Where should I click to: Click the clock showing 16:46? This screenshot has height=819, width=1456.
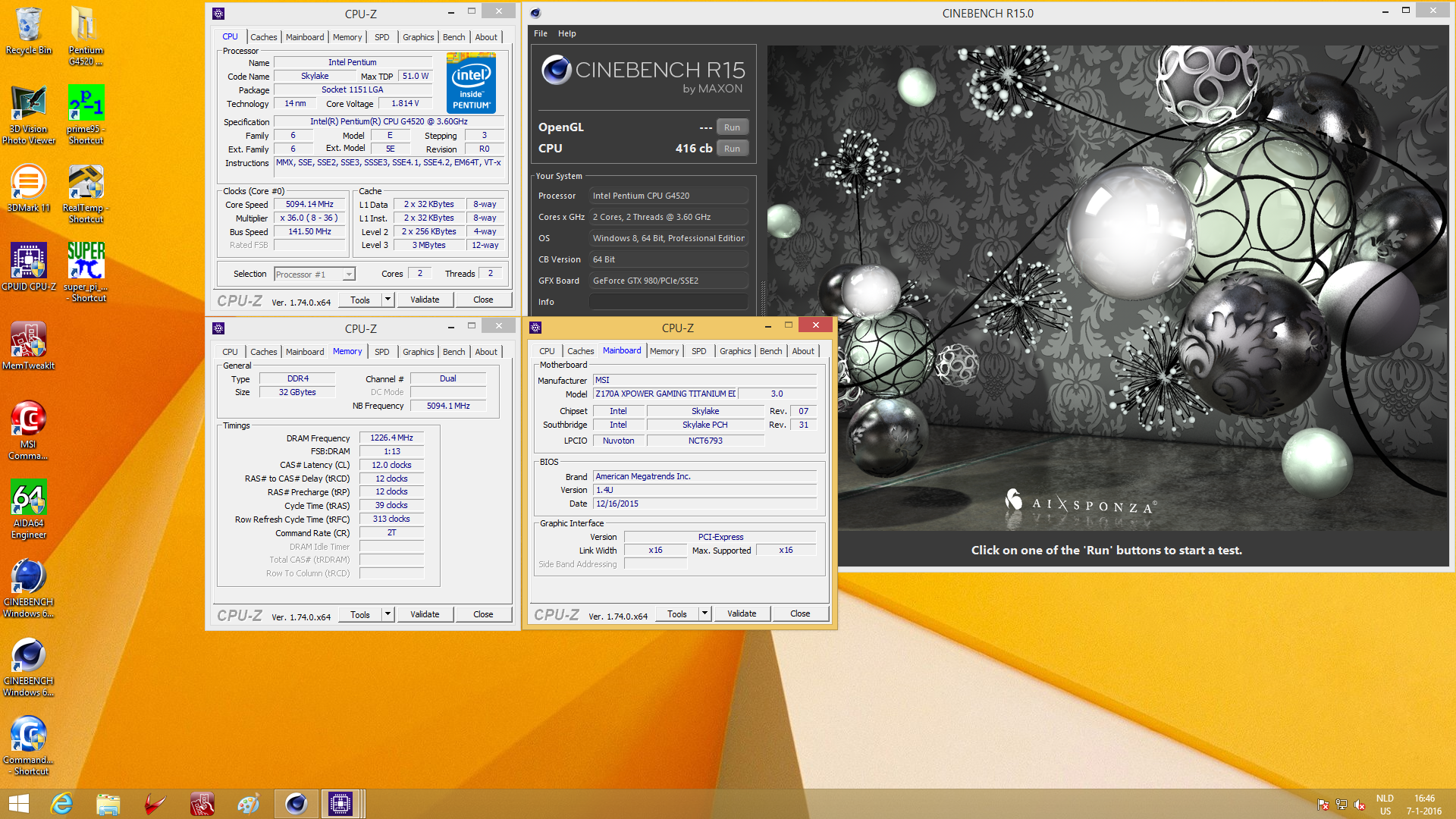[1424, 799]
